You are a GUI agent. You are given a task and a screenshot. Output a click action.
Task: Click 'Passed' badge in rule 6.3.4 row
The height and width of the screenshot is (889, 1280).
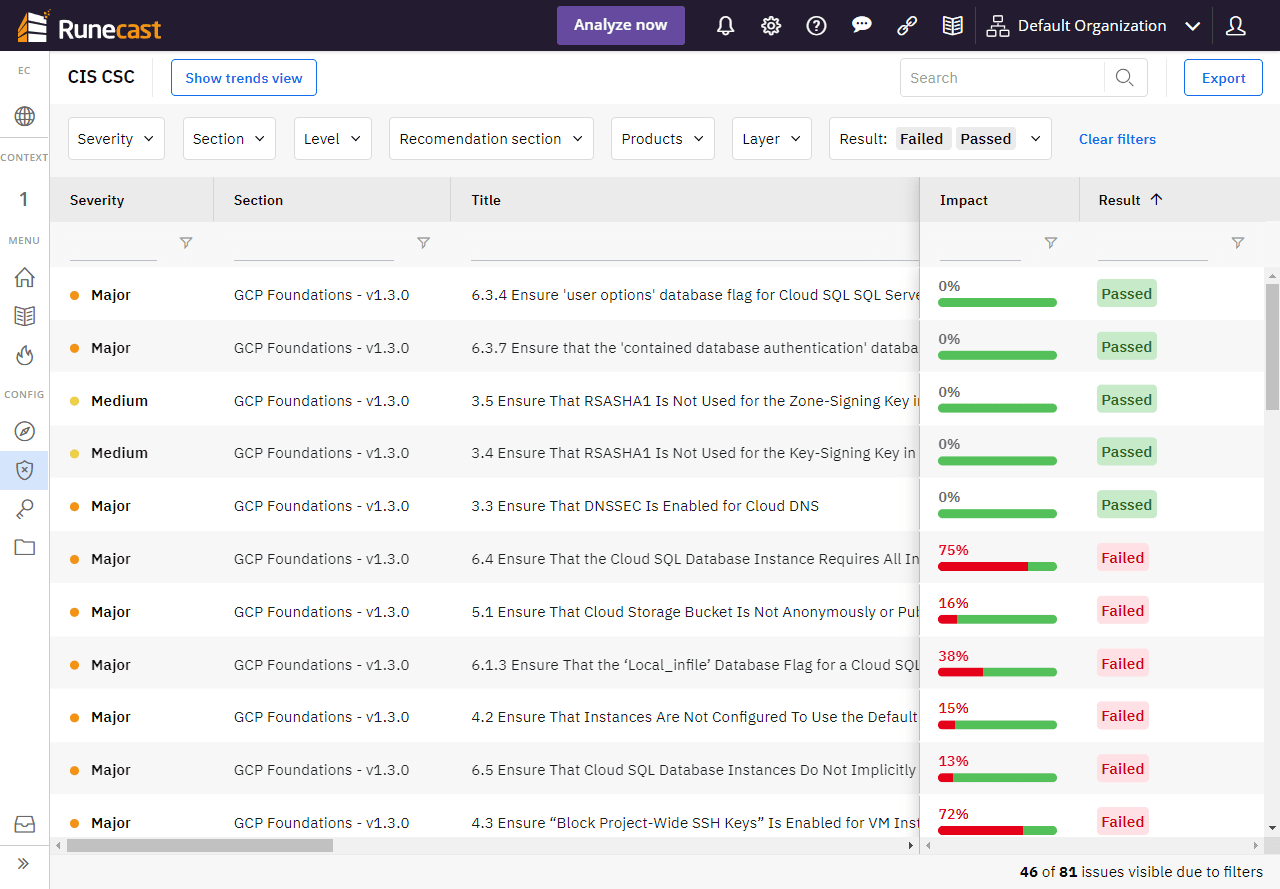pos(1127,294)
